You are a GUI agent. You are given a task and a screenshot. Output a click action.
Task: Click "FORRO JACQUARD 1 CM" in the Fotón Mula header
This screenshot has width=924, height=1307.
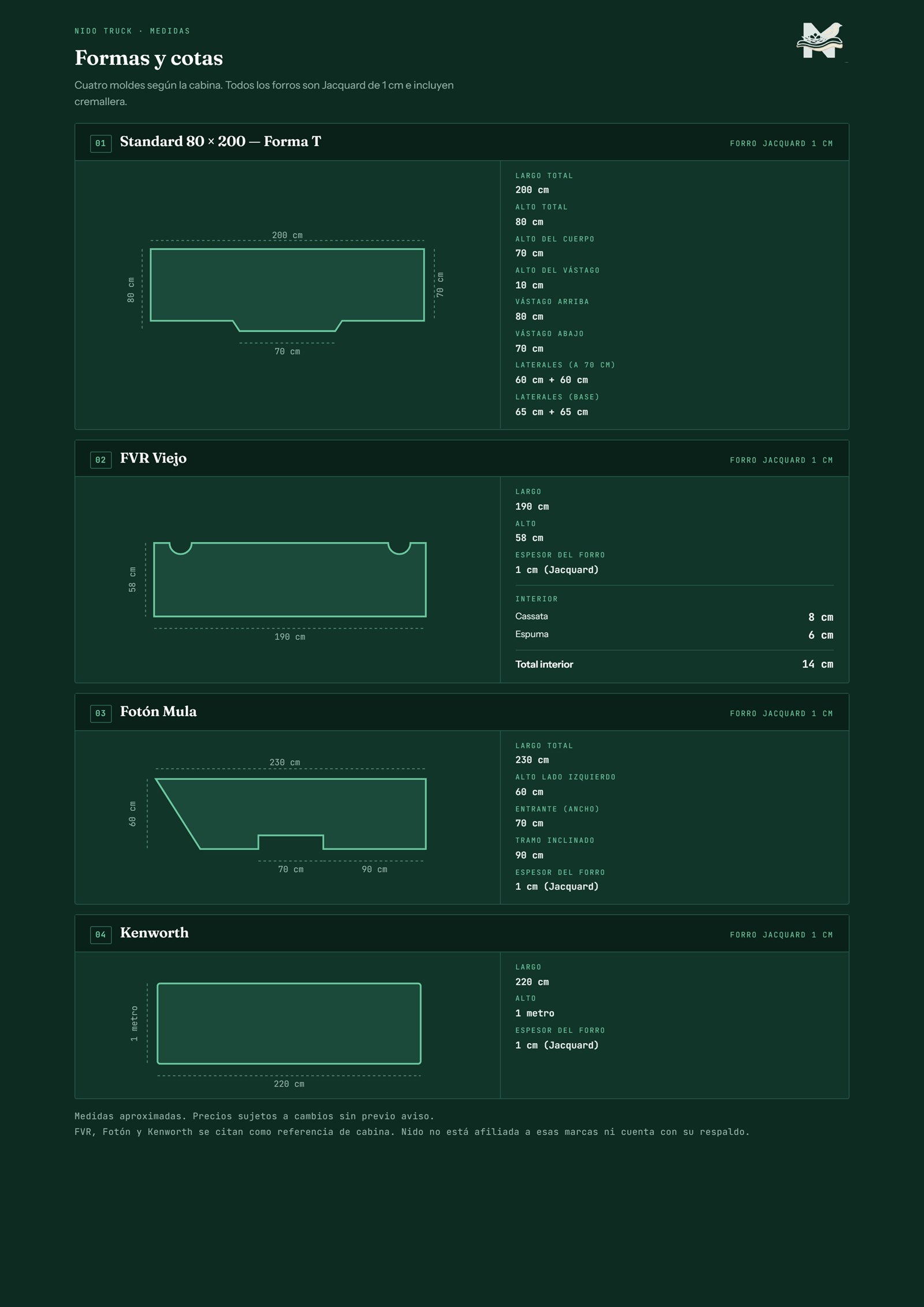click(x=781, y=714)
